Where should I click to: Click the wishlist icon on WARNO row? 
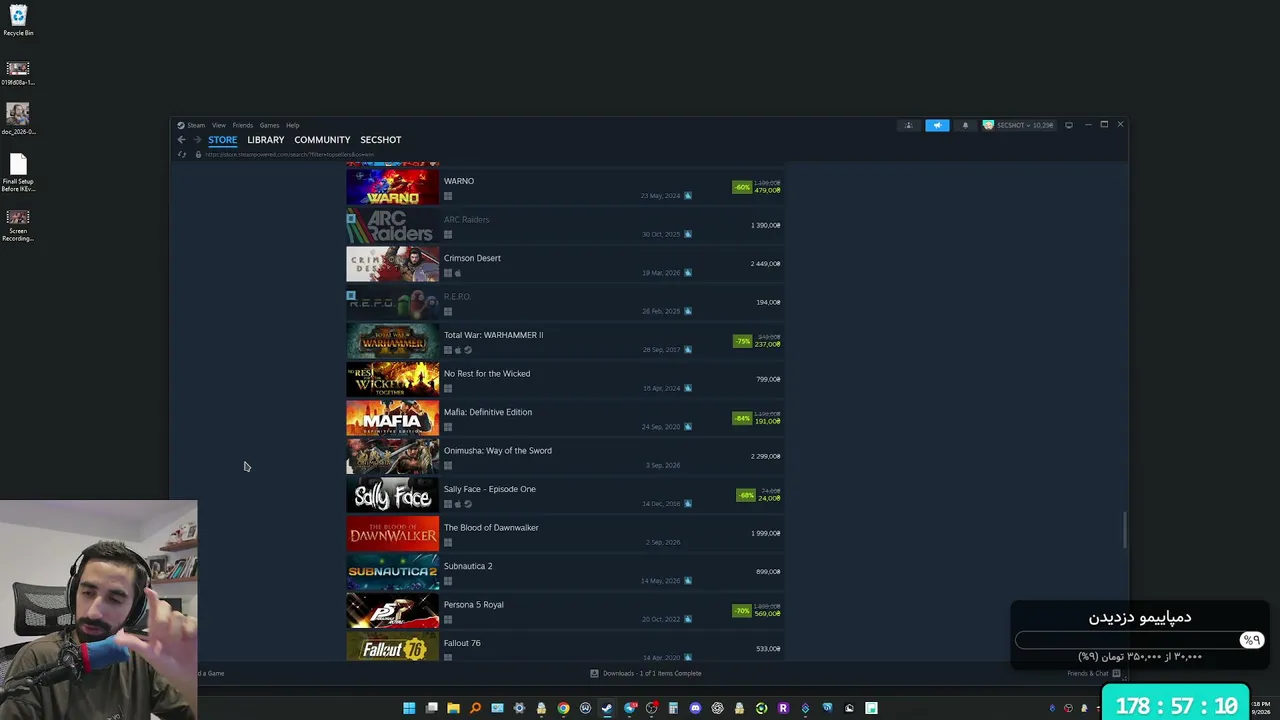click(688, 196)
